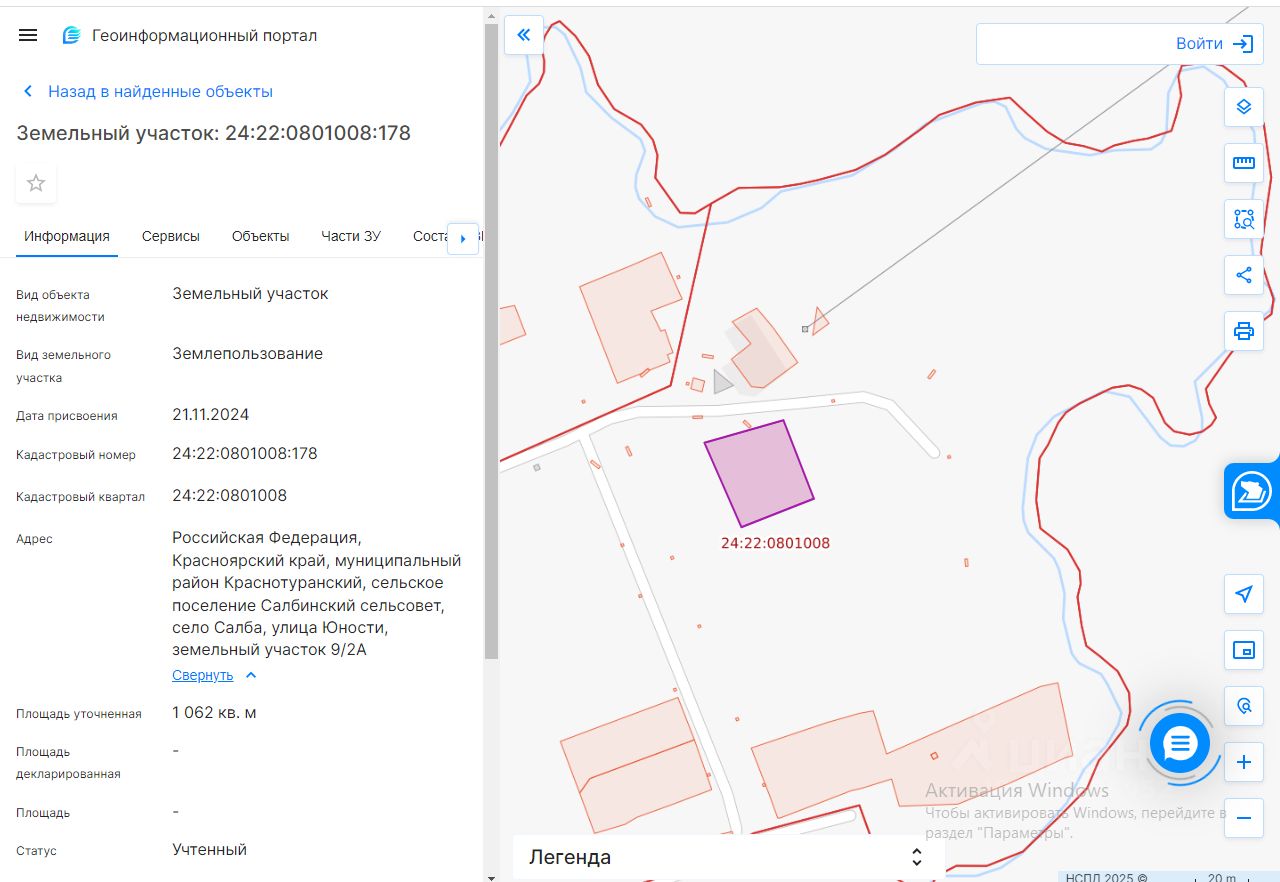This screenshot has height=882, width=1280.
Task: Open the hamburger main menu
Action: click(x=28, y=35)
